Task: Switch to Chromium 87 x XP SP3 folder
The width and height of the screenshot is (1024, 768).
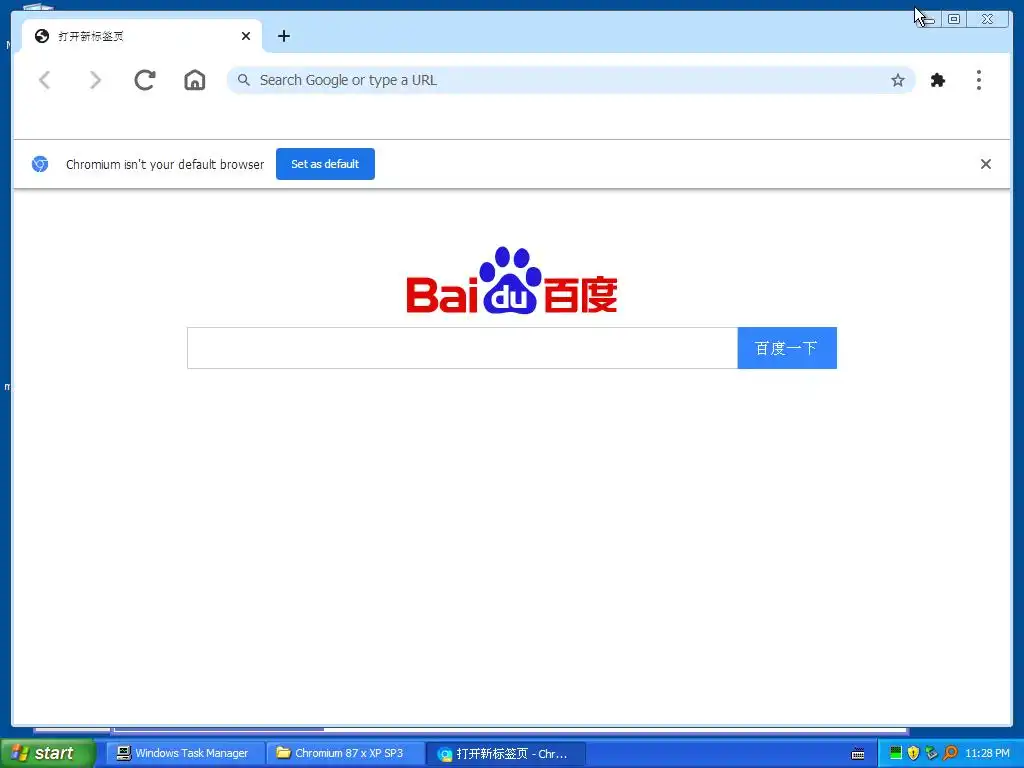Action: tap(345, 753)
